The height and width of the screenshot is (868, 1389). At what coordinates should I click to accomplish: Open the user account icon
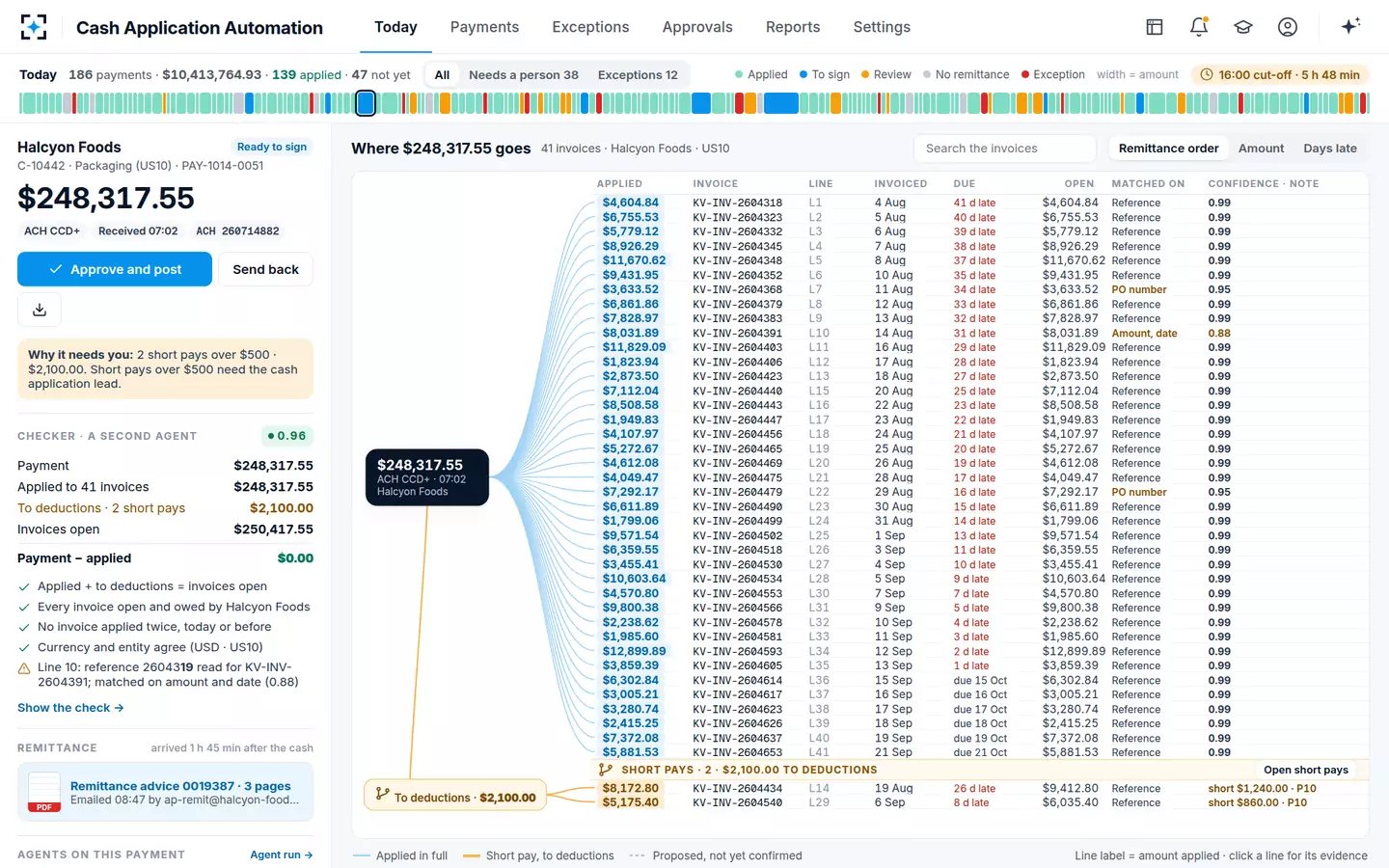1288,27
